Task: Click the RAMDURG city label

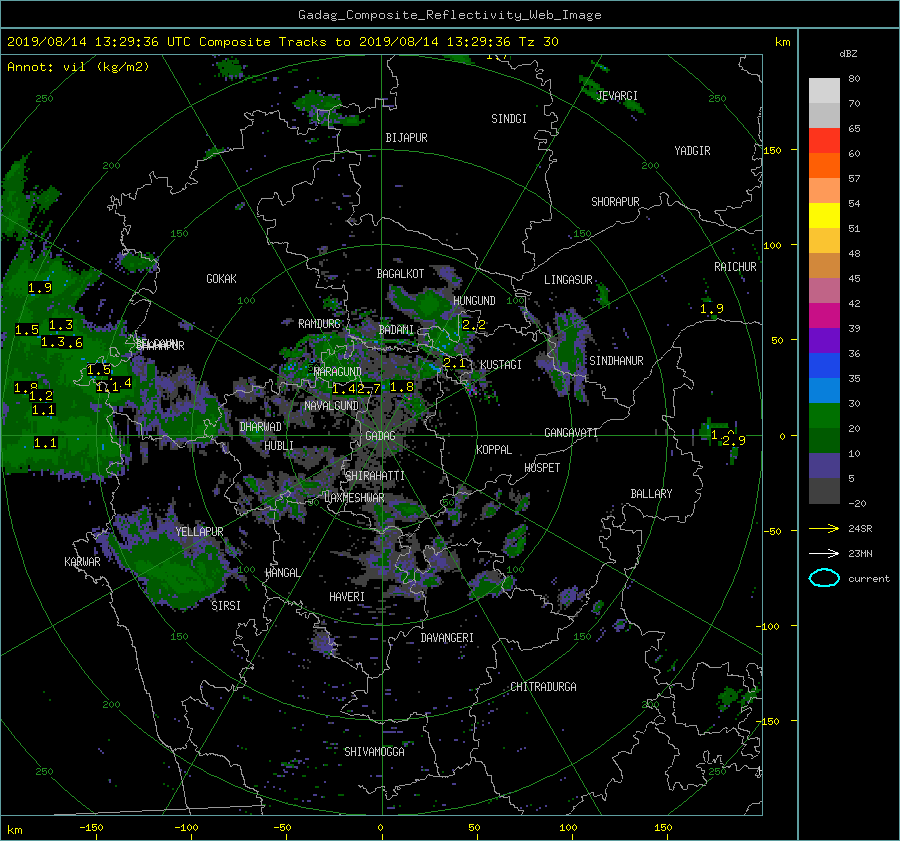Action: (319, 324)
